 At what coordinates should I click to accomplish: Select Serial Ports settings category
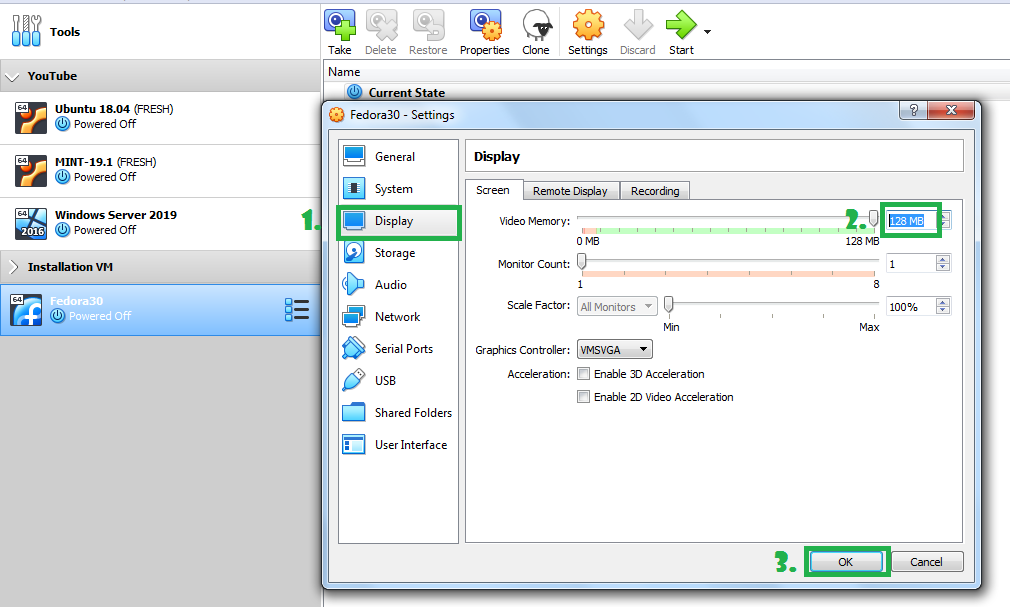coord(398,349)
